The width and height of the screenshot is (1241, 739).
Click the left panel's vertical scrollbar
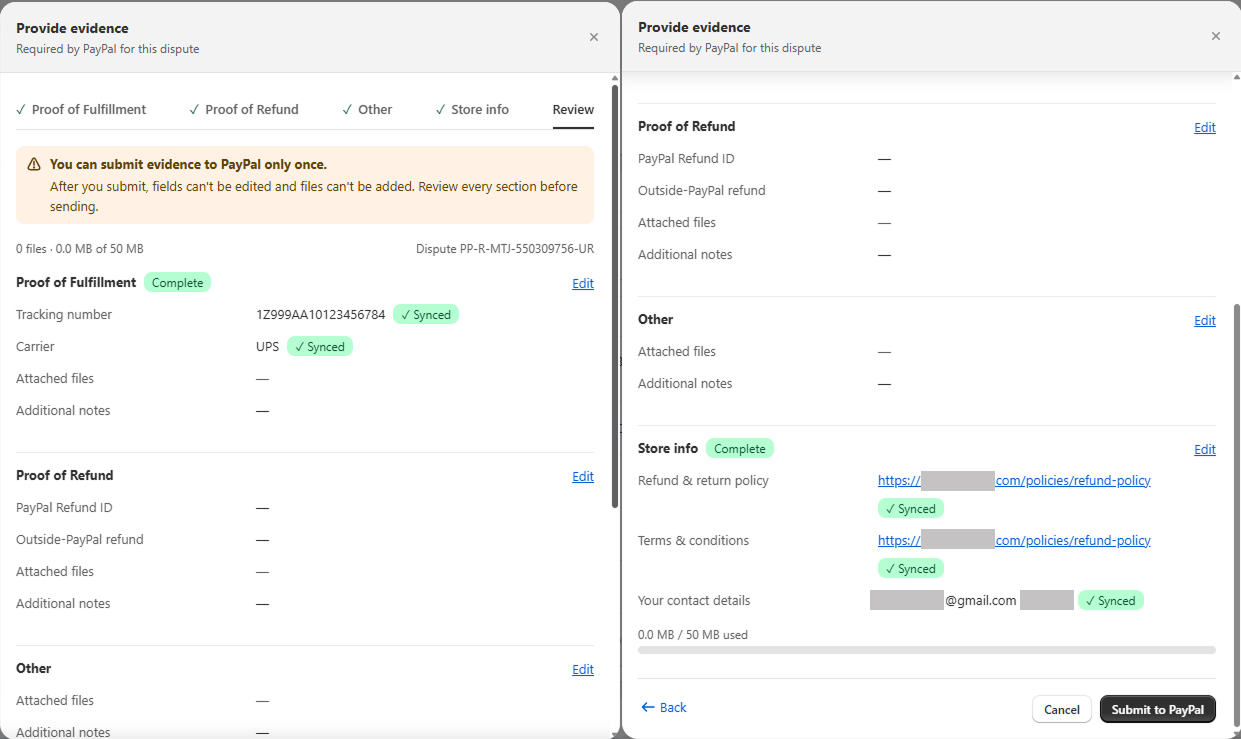click(x=615, y=296)
